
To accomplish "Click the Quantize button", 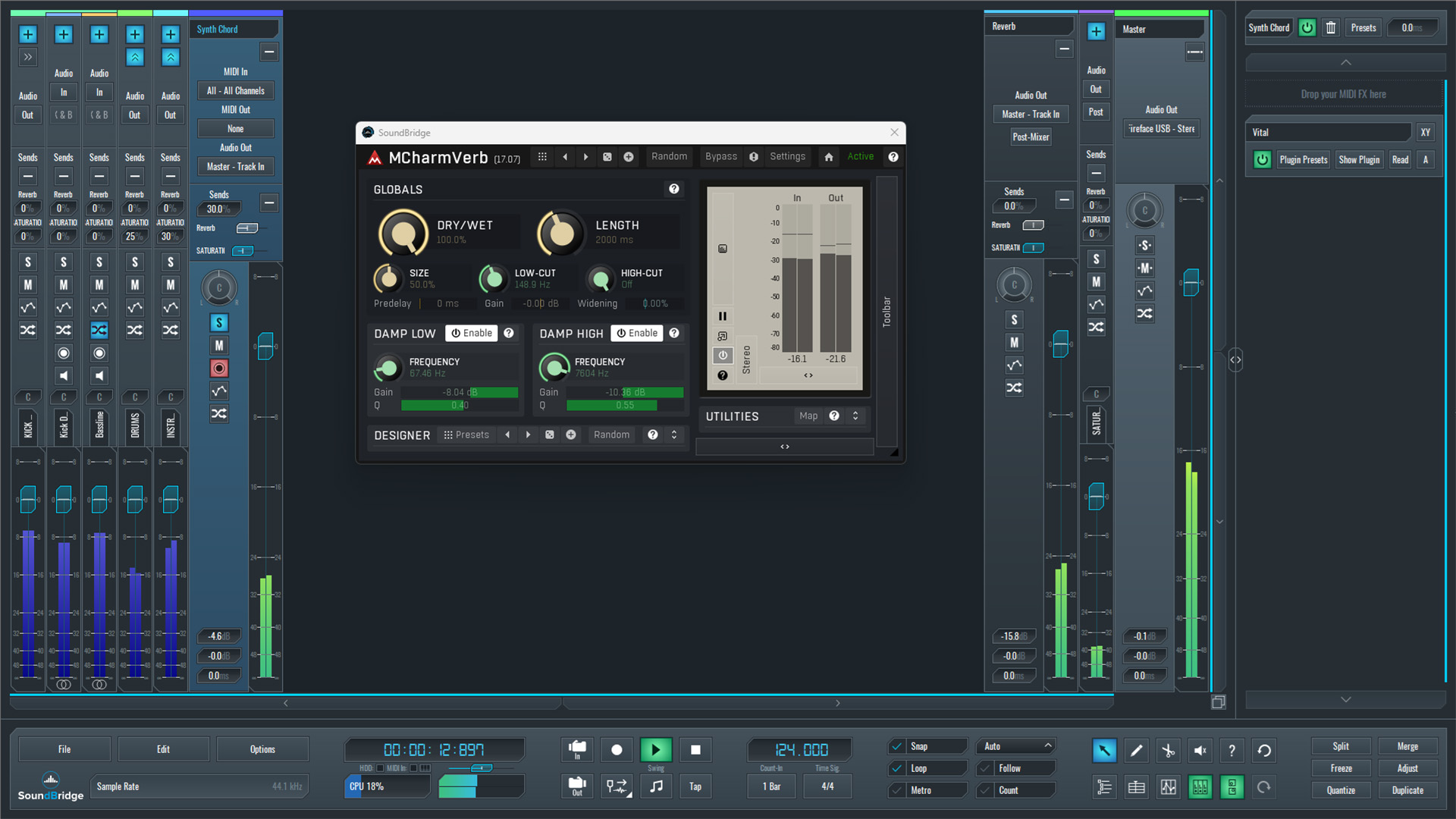I will (x=1341, y=790).
